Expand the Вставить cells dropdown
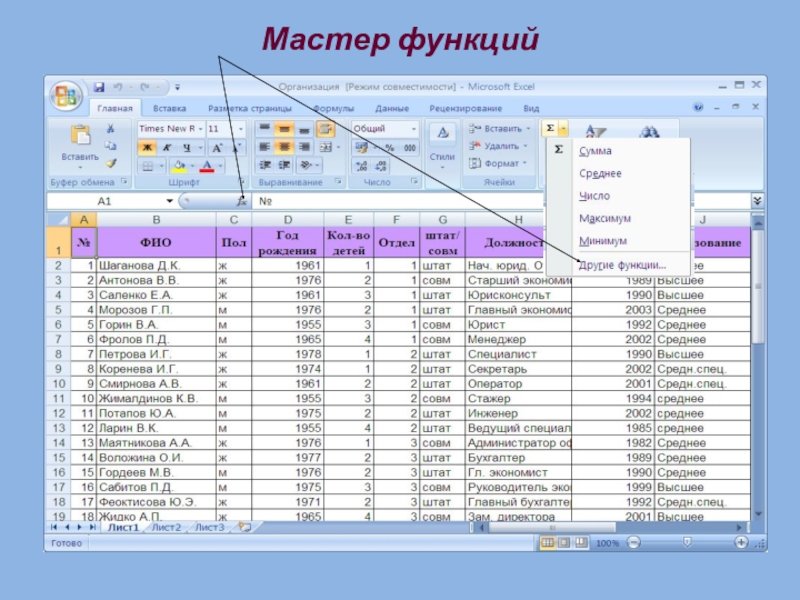This screenshot has width=800, height=600. (x=529, y=129)
